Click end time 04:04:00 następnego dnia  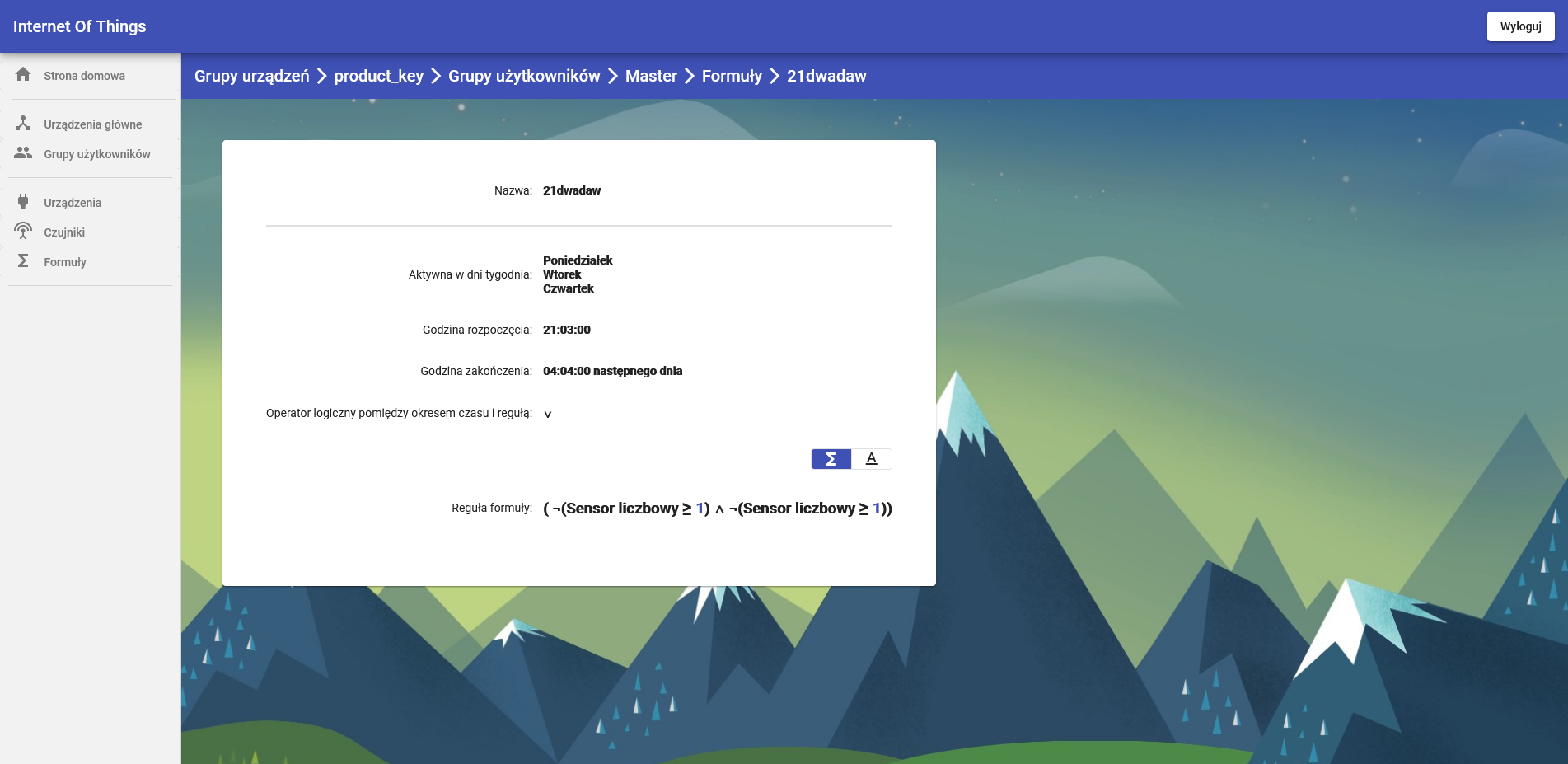[x=612, y=371]
